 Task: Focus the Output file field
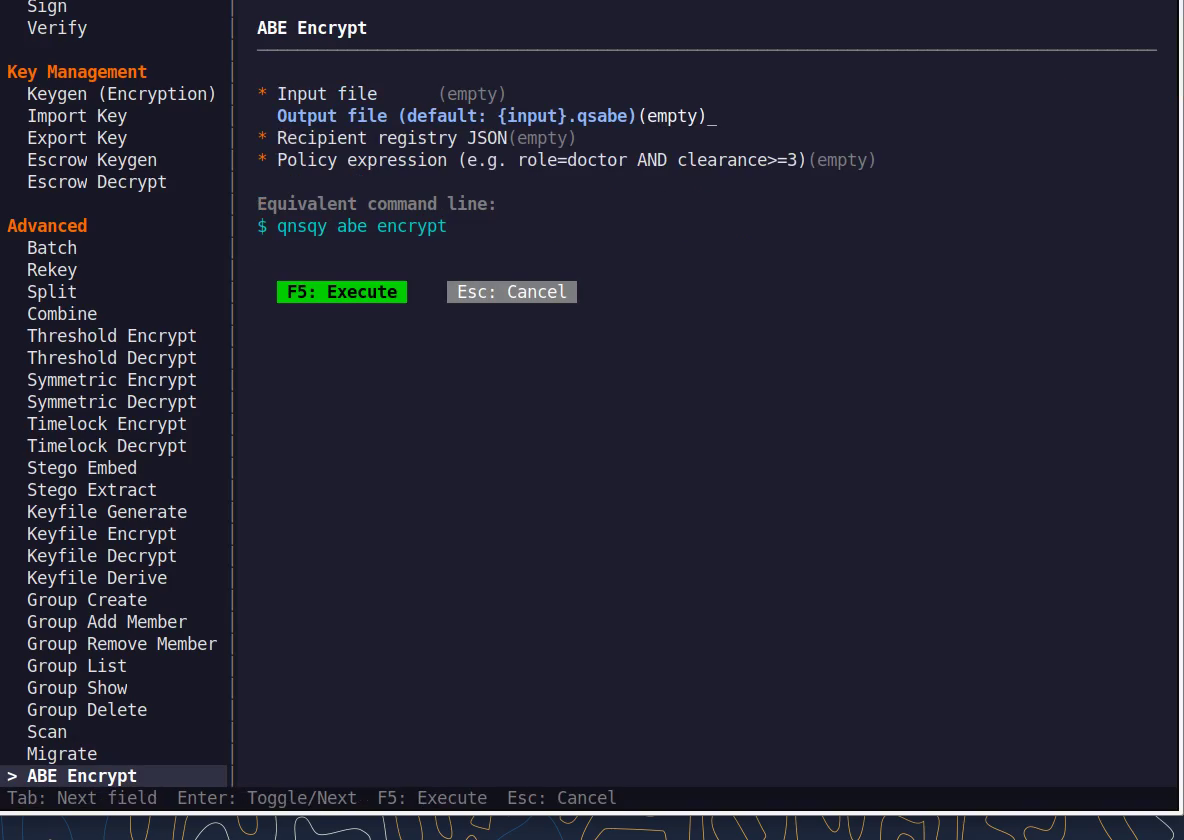[x=496, y=116]
